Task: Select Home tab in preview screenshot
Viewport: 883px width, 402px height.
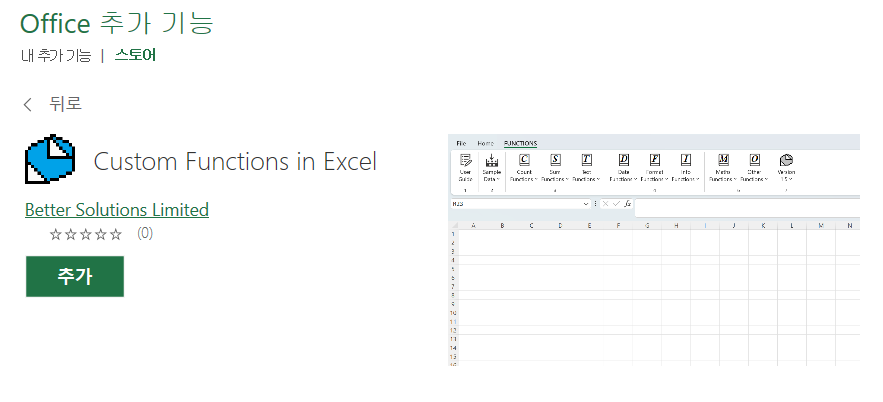Action: [485, 144]
